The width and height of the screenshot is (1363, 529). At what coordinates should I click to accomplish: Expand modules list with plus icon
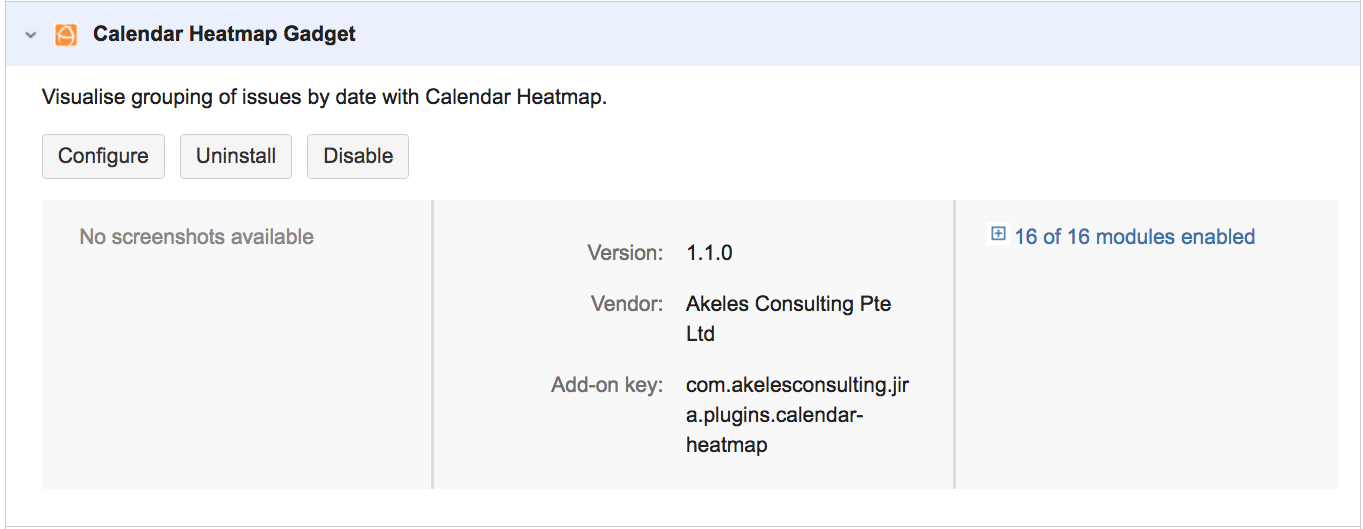pyautogui.click(x=997, y=234)
